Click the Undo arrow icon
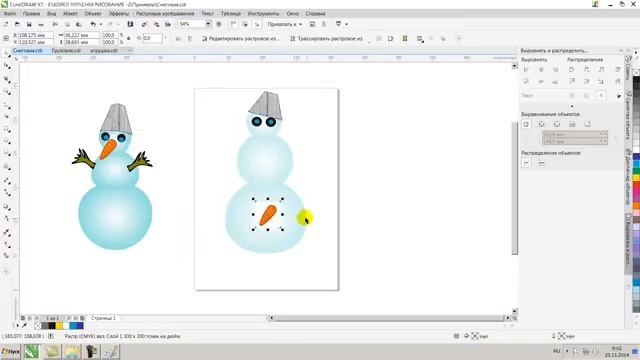This screenshot has width=640, height=360. point(93,24)
